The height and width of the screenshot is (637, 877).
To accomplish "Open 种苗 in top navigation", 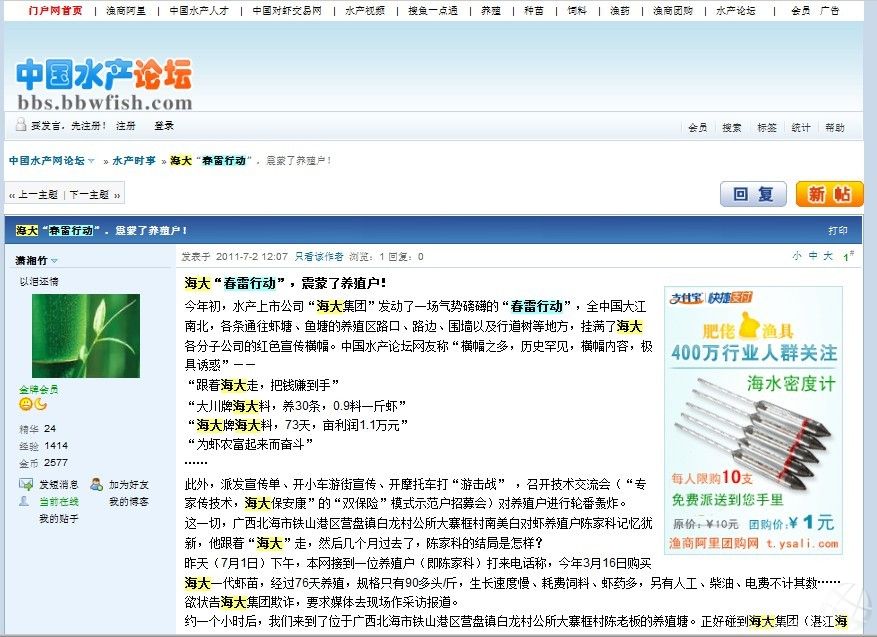I will point(534,10).
